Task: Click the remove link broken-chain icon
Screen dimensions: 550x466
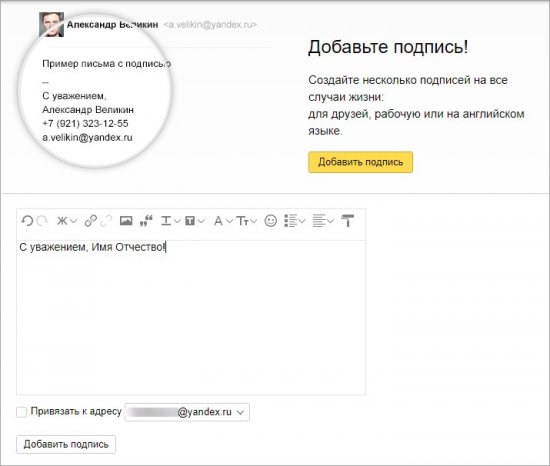Action: click(x=106, y=221)
